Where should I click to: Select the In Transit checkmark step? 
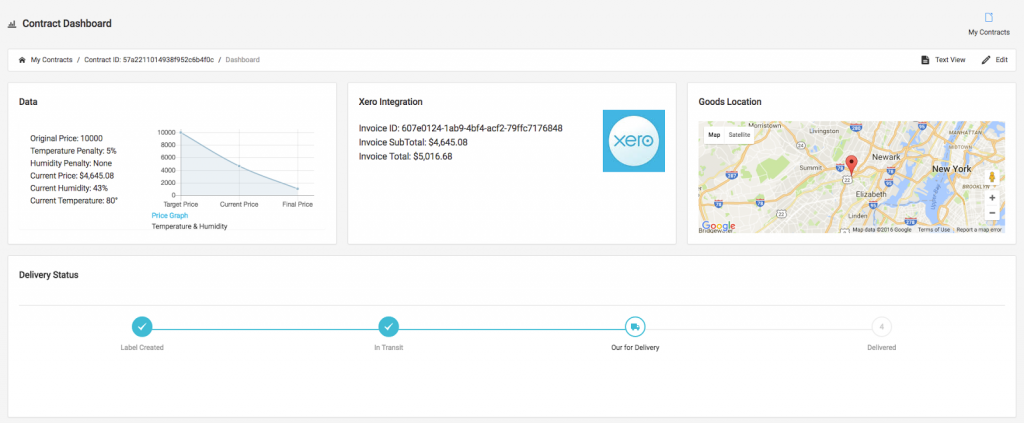(389, 326)
